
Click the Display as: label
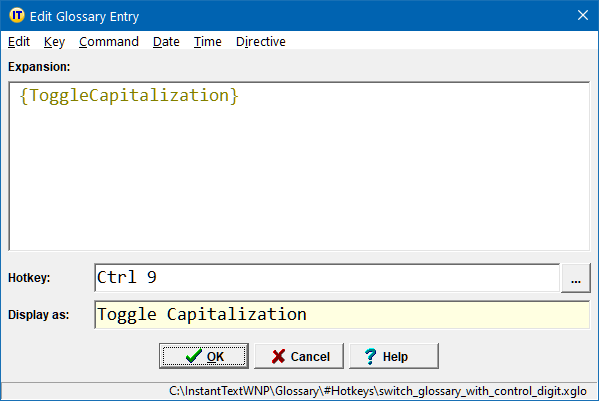39,315
